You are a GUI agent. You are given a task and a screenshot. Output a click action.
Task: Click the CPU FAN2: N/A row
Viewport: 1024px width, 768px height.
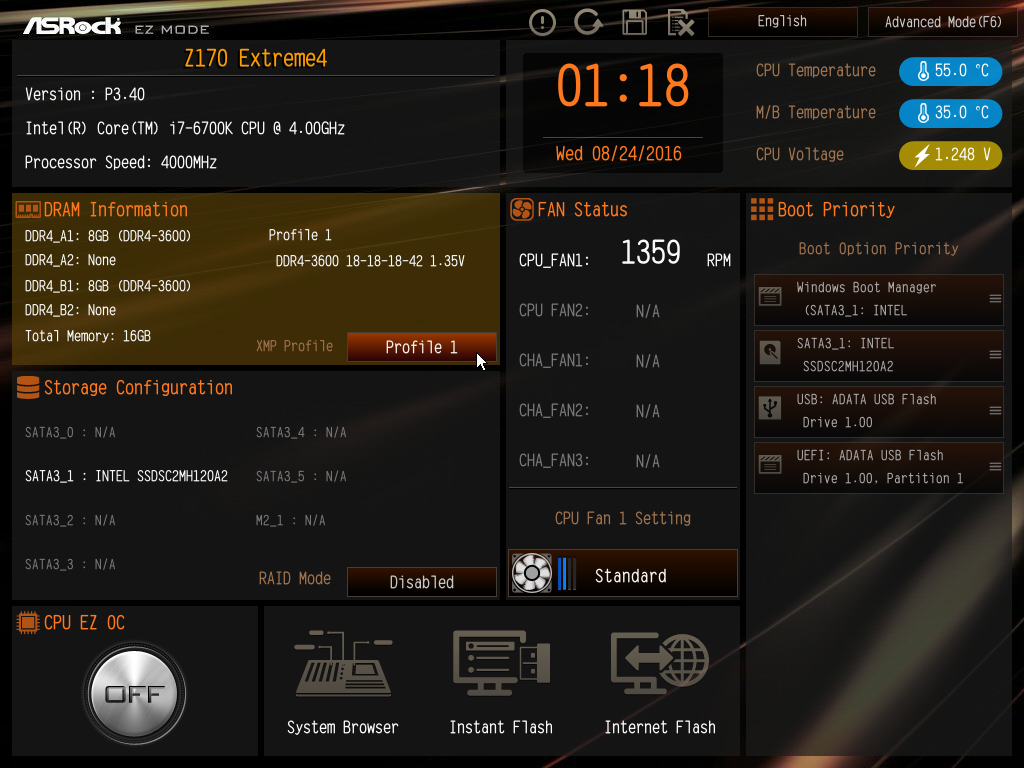(589, 311)
